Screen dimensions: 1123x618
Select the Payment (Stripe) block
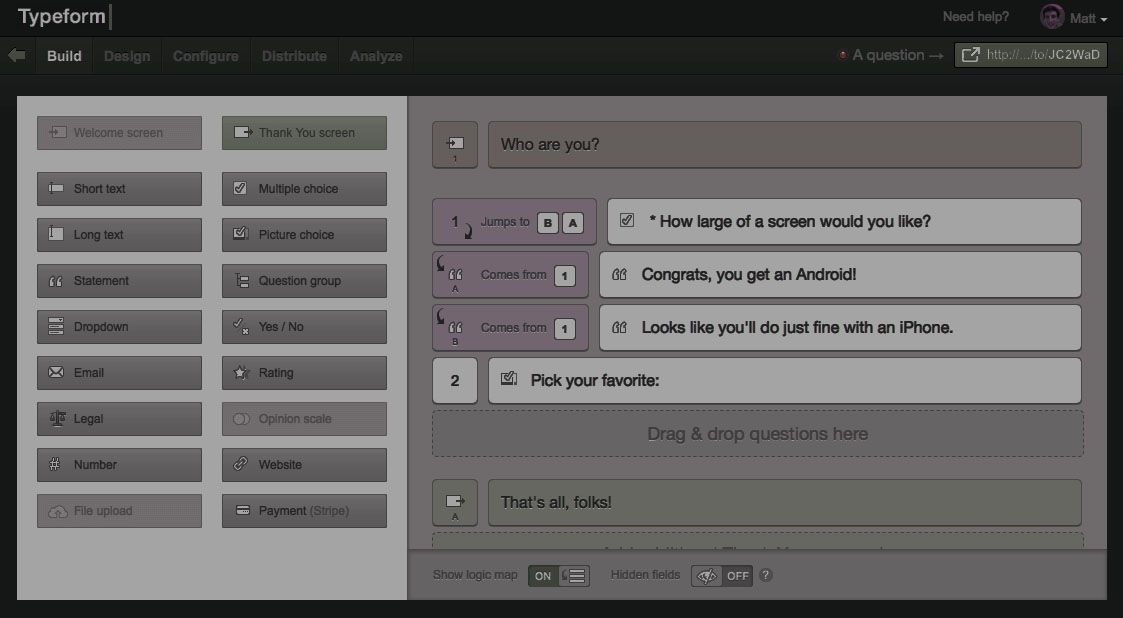(303, 510)
